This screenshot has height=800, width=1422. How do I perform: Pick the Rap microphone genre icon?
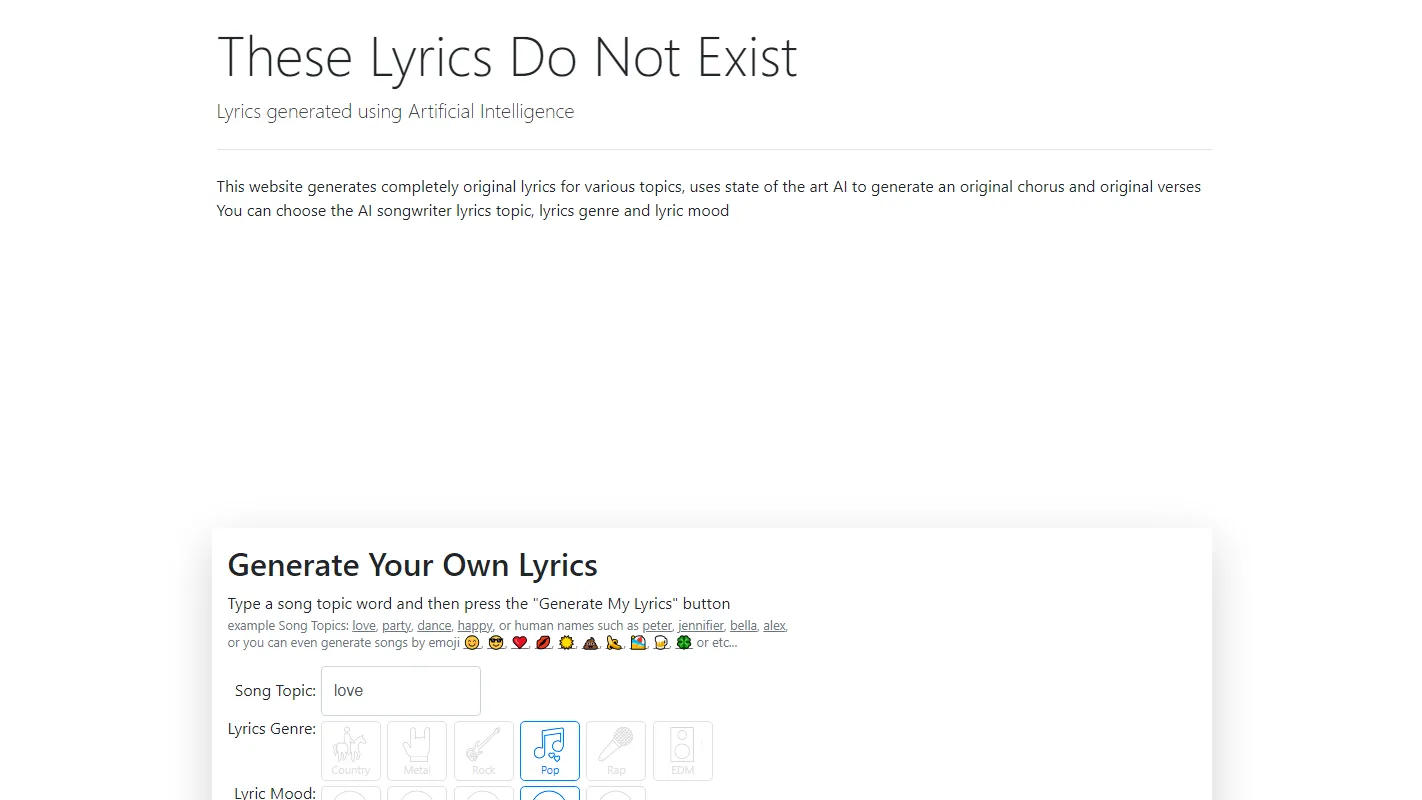click(x=616, y=751)
